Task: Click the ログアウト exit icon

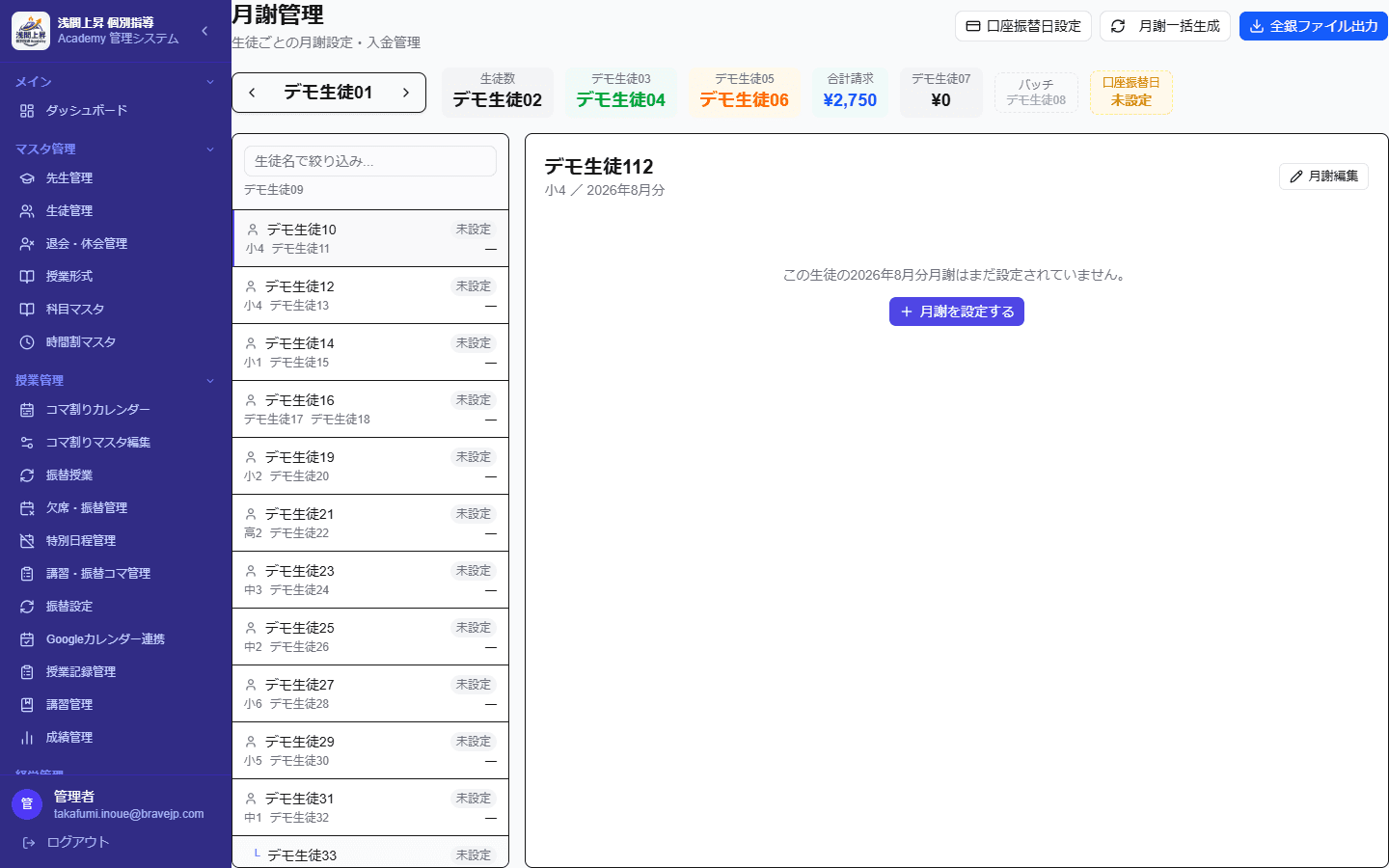Action: click(x=29, y=843)
